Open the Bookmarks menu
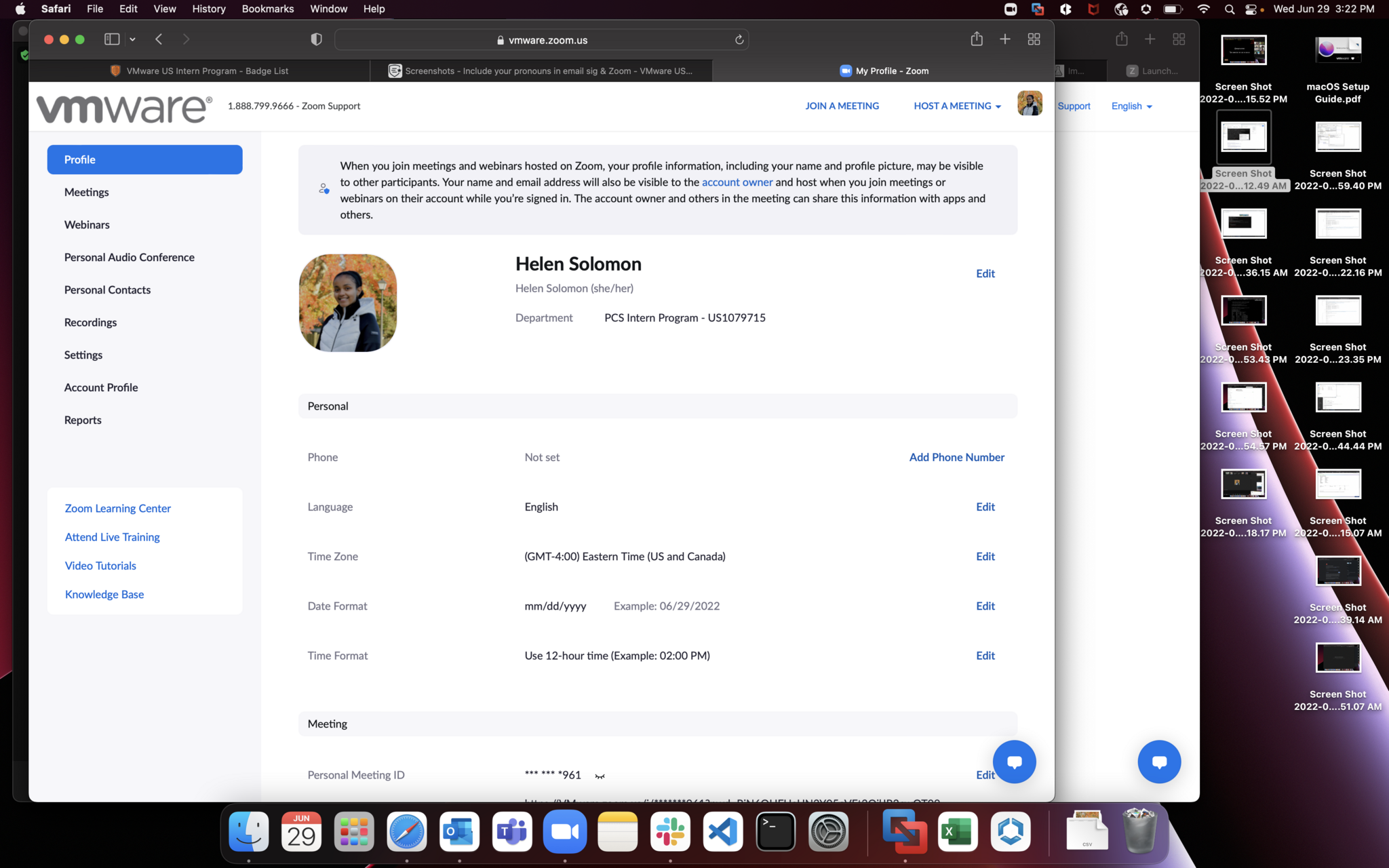The image size is (1389, 868). [267, 9]
